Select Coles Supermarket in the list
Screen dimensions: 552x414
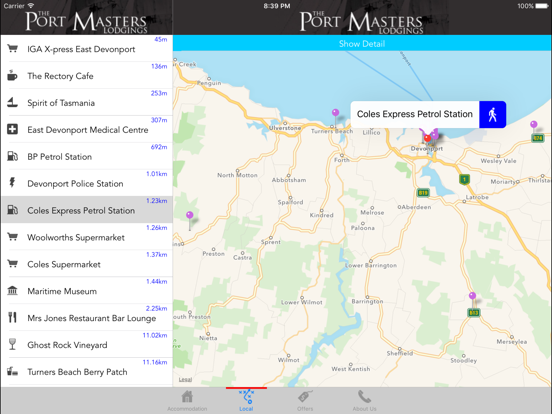(87, 264)
